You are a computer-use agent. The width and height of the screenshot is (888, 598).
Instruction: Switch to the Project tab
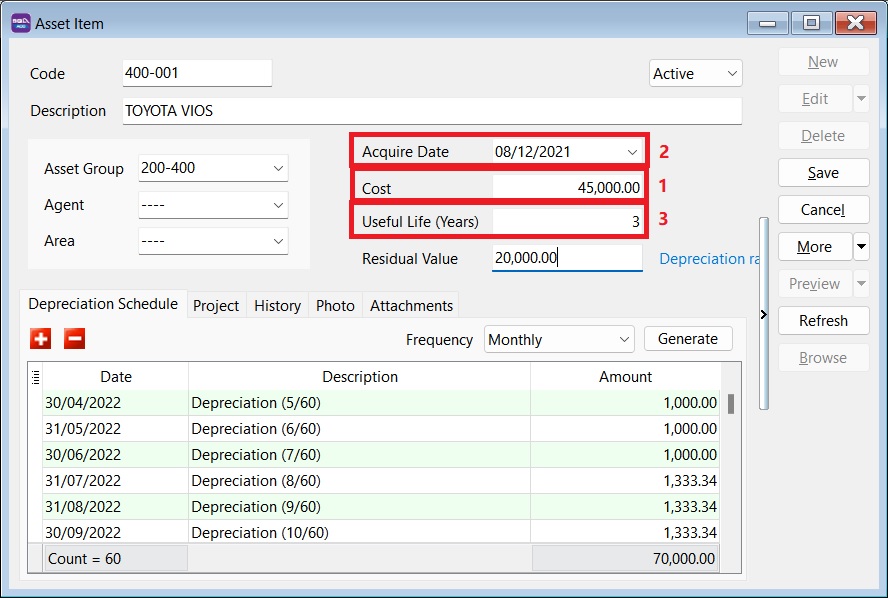[x=216, y=306]
